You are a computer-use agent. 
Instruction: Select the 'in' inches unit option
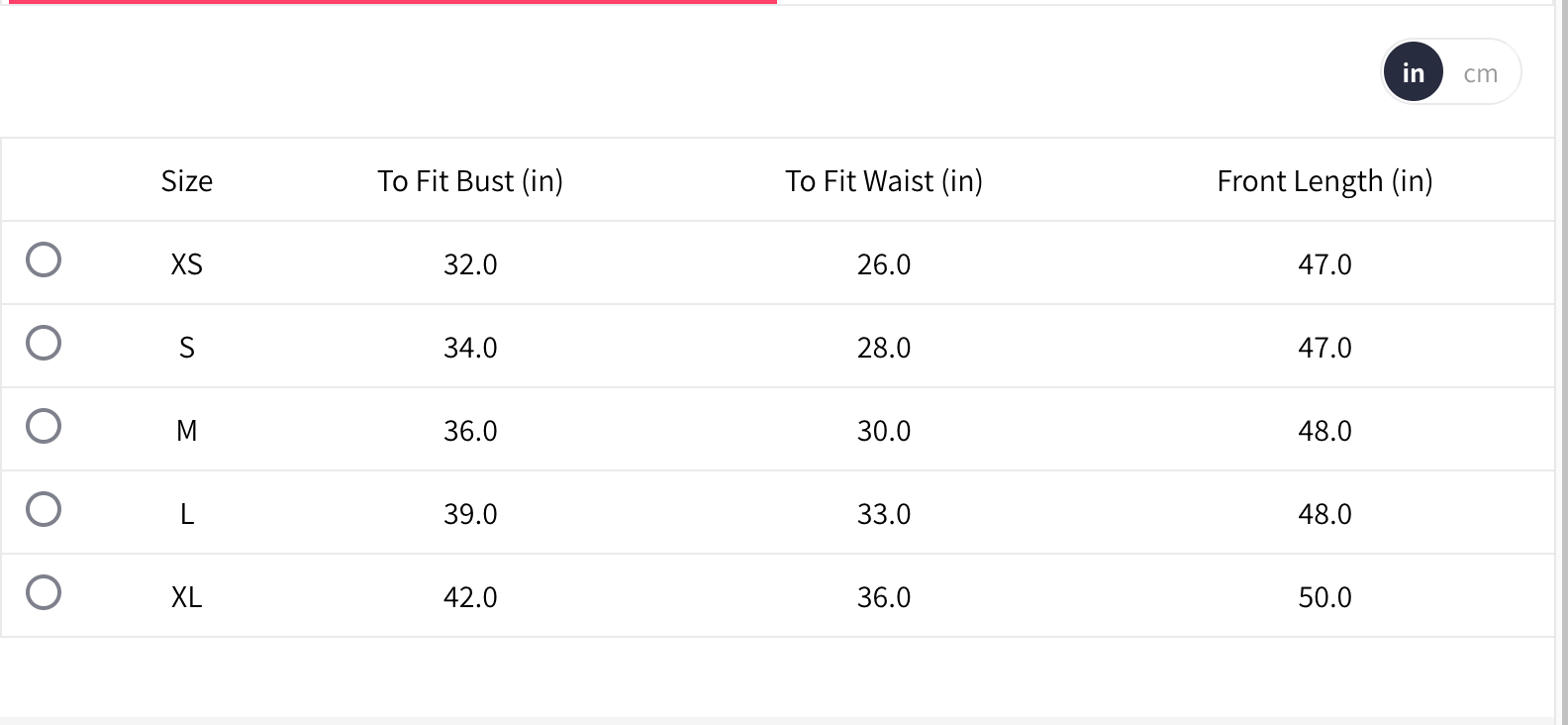pyautogui.click(x=1413, y=73)
